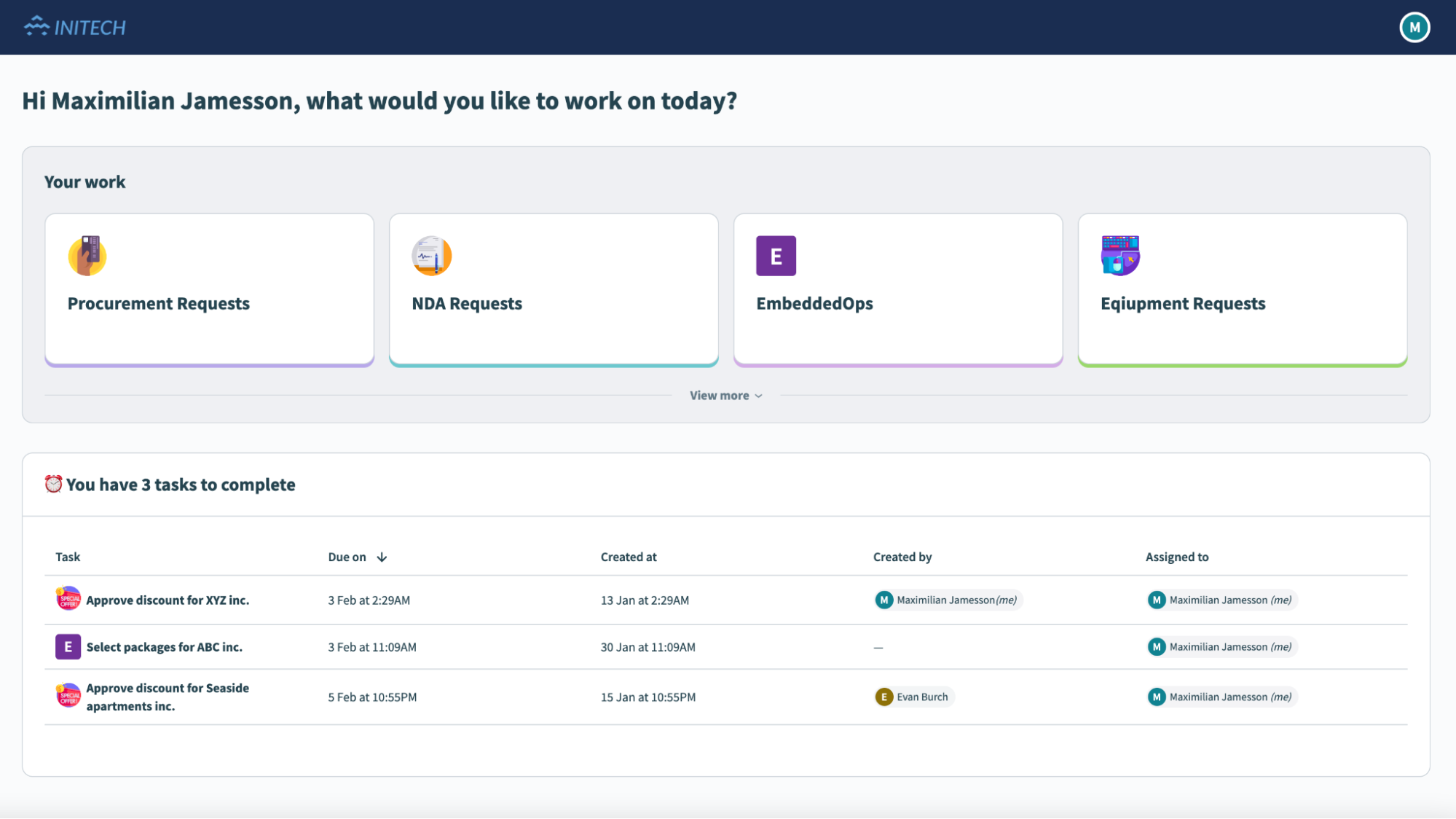The width and height of the screenshot is (1456, 819).
Task: Click the Eqiupment Requests card icon
Action: tap(1120, 256)
